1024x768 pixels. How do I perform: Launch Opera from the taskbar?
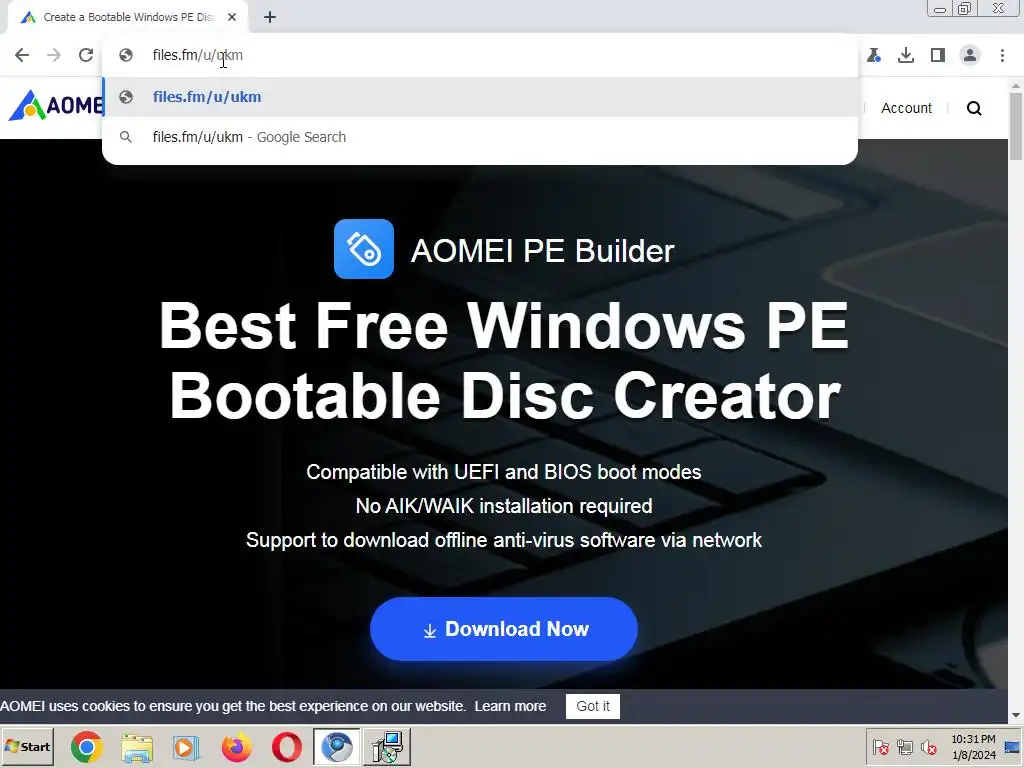287,747
